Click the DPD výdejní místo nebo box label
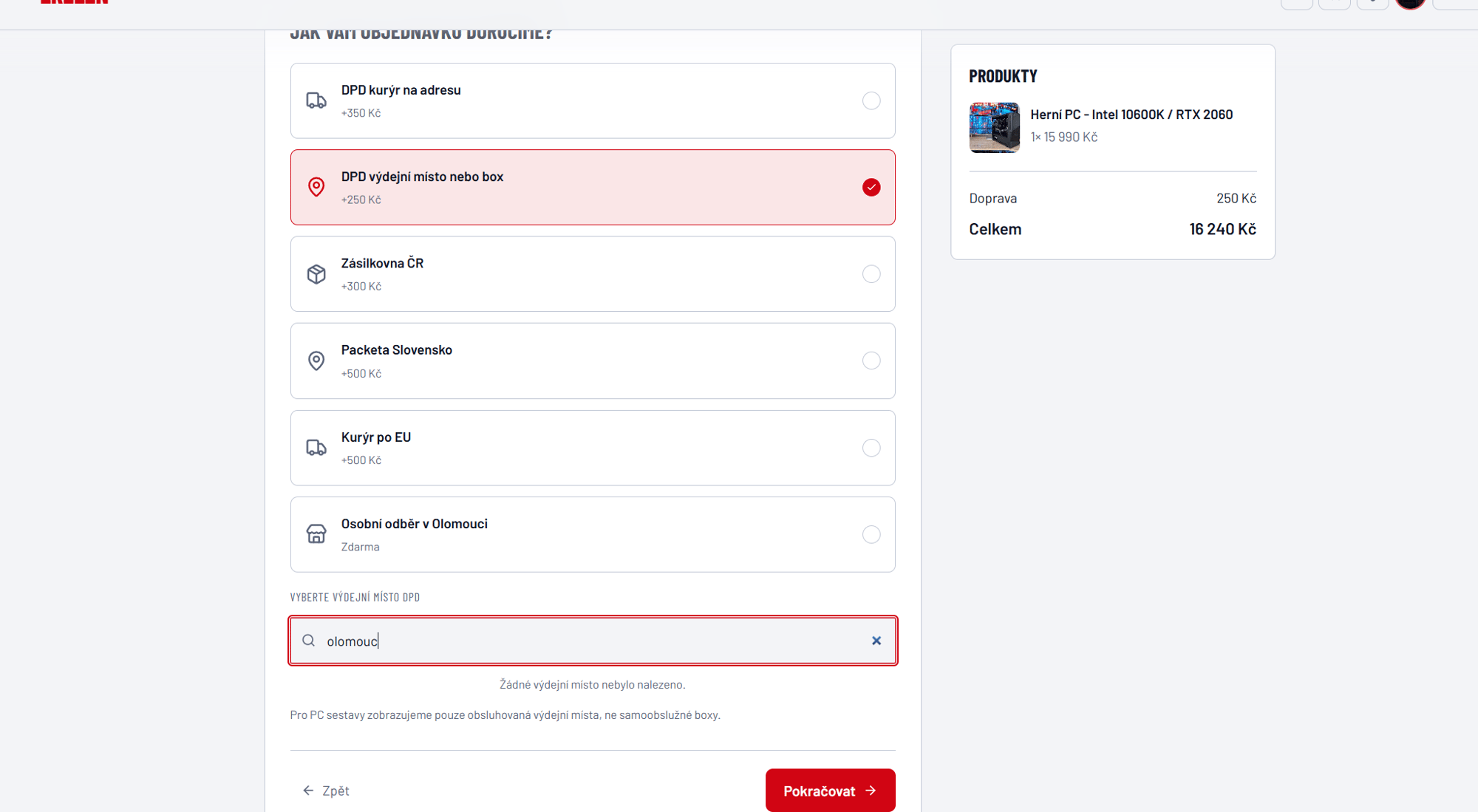This screenshot has height=812, width=1478. click(x=422, y=177)
